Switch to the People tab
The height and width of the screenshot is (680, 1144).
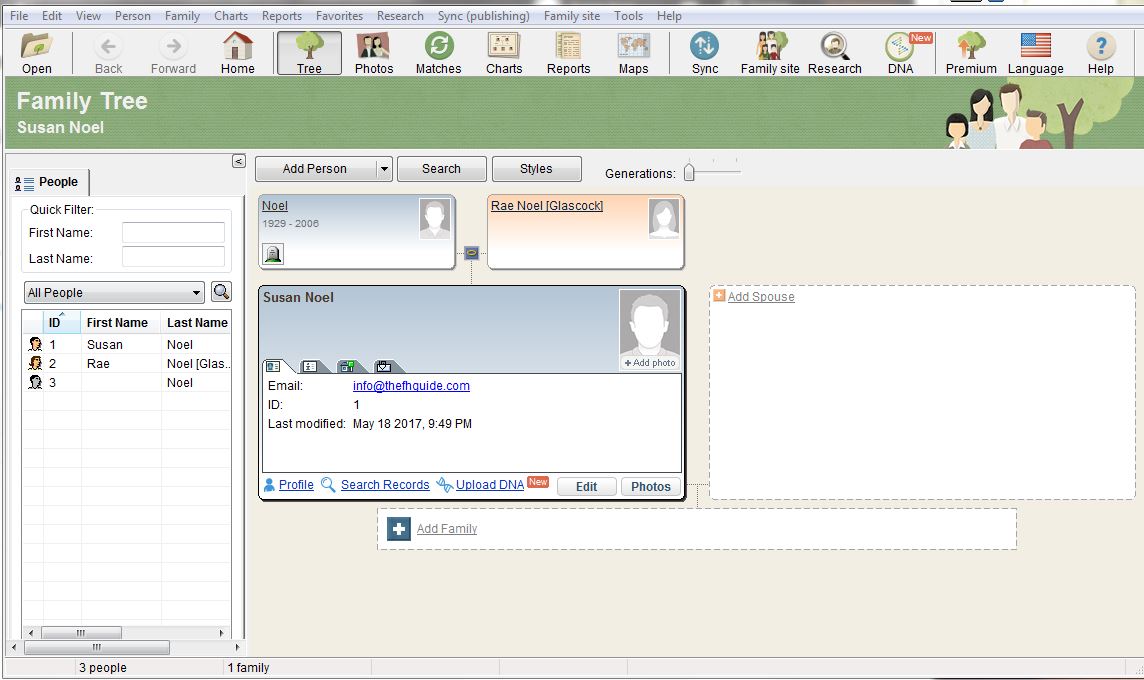(50, 182)
